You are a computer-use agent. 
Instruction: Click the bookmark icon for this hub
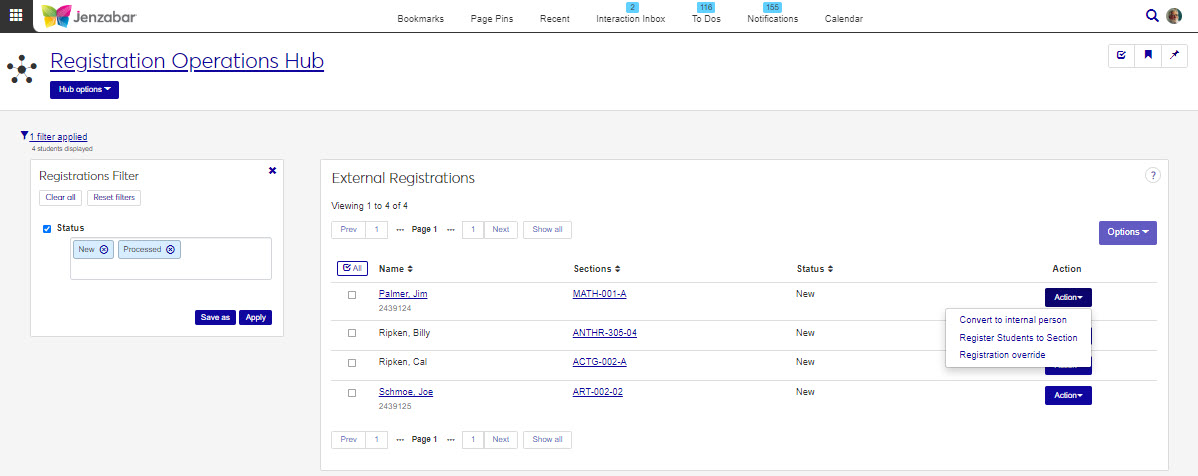pos(1148,56)
